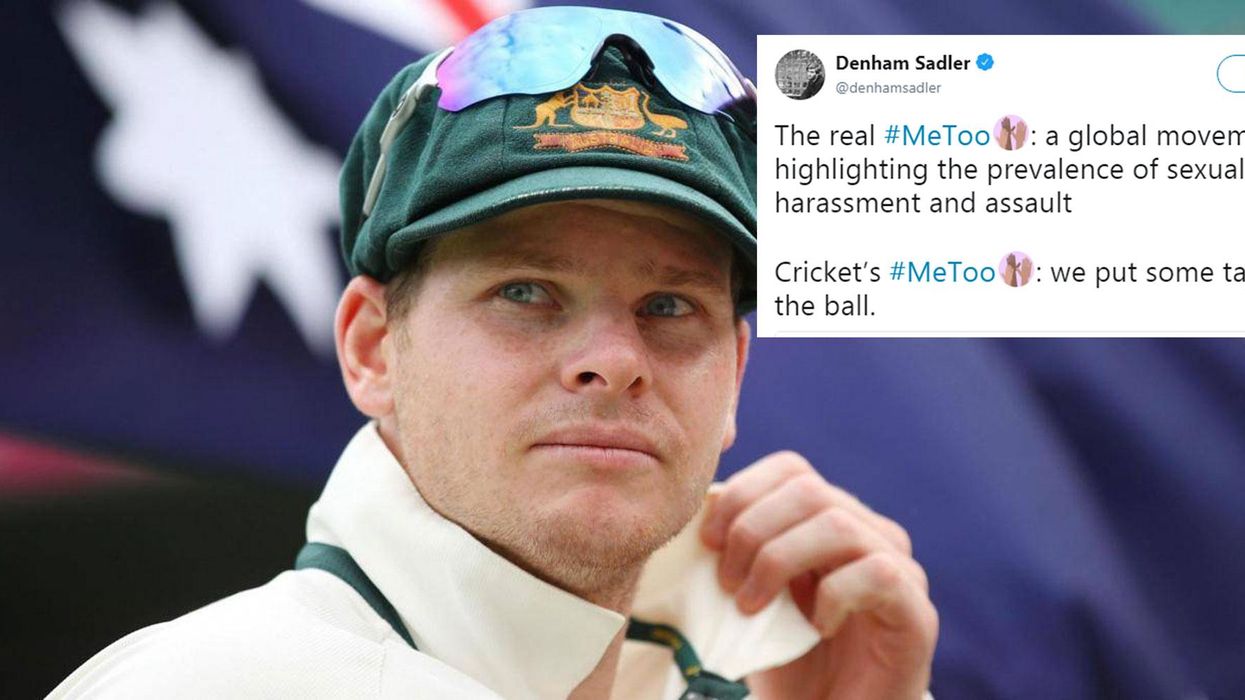
Task: Open the Cricket's #MeToo hashtag link
Action: (x=942, y=272)
